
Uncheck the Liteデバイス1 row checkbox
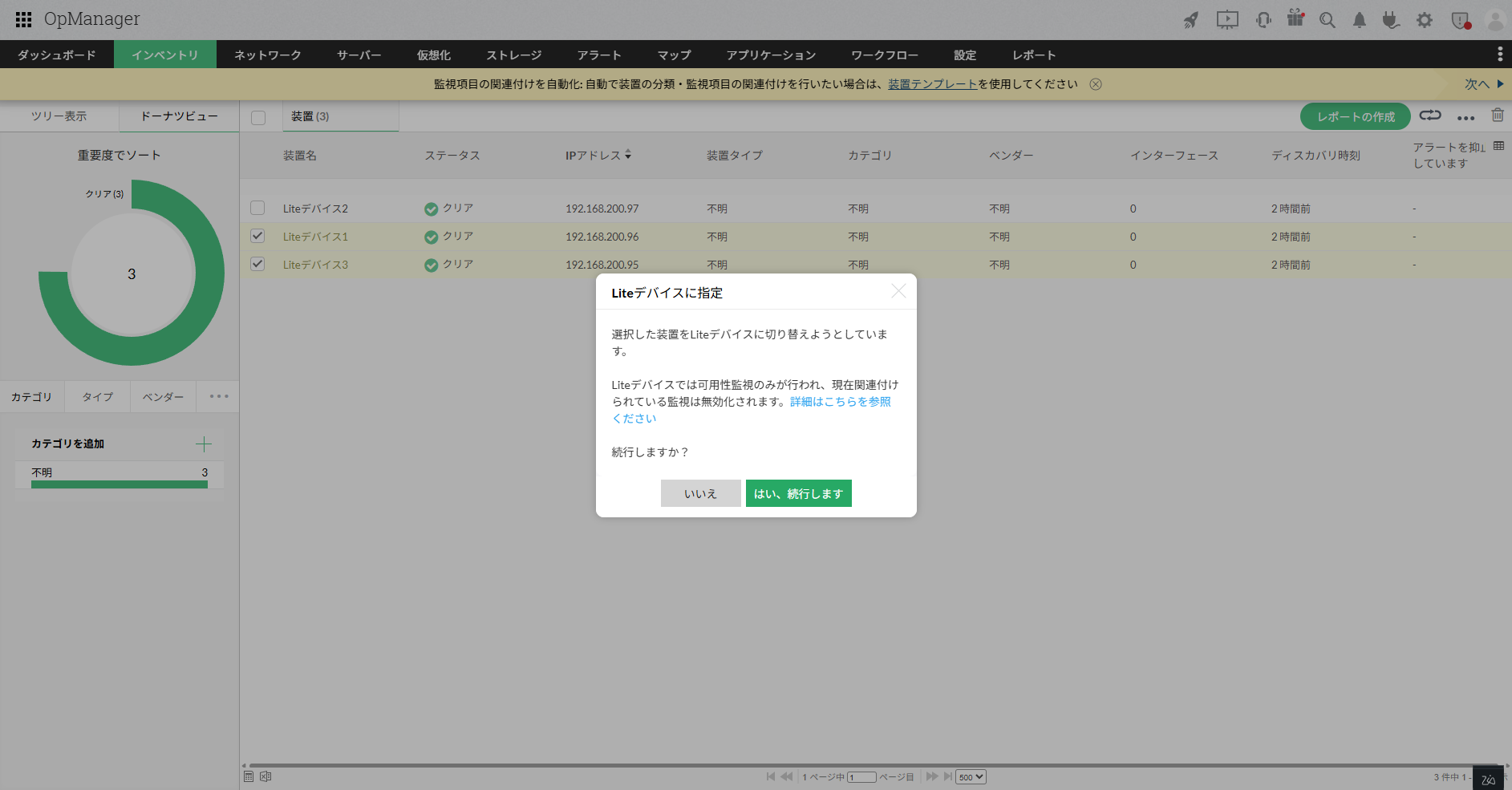coord(257,236)
